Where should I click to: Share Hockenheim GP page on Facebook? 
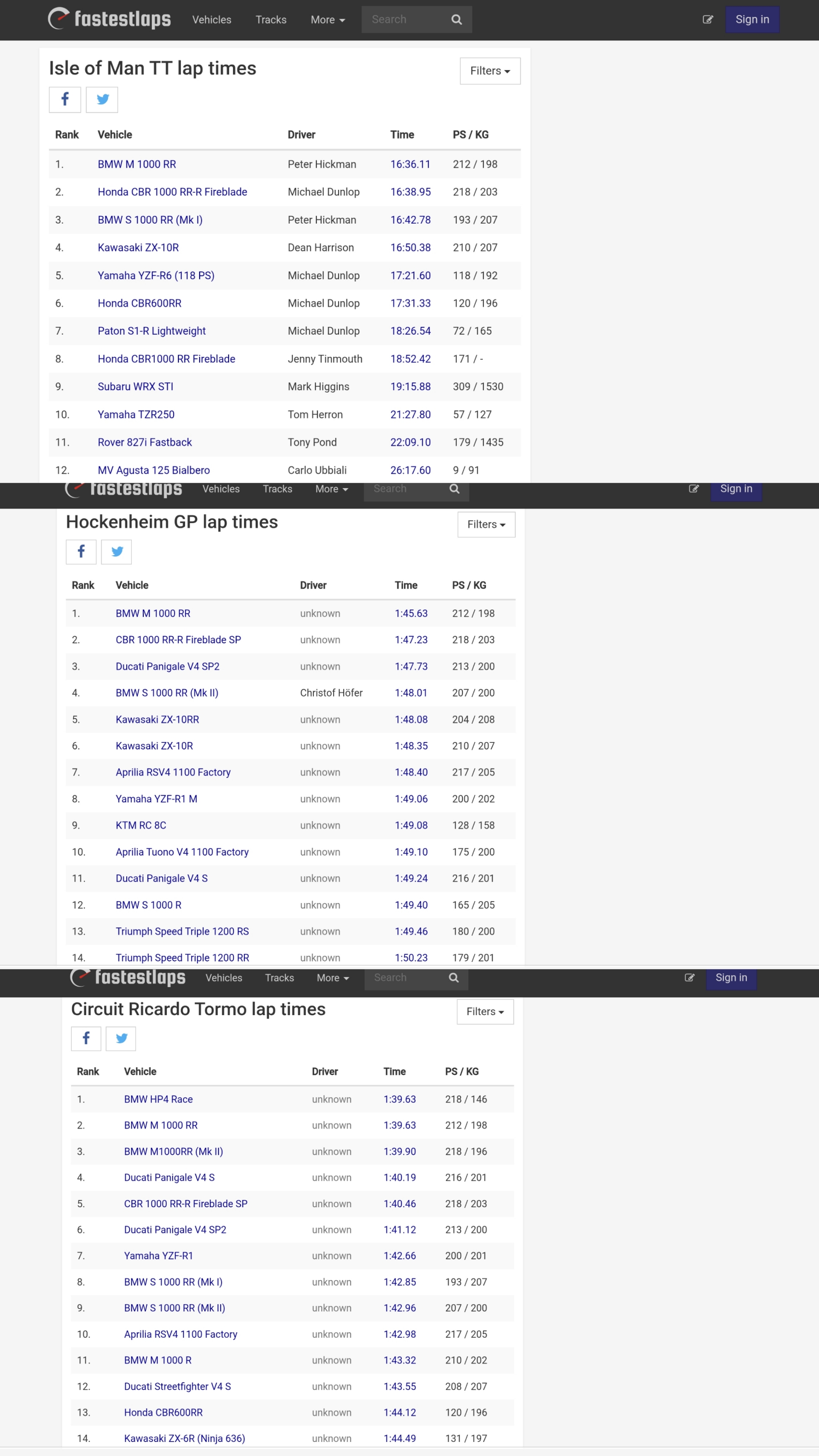(81, 552)
